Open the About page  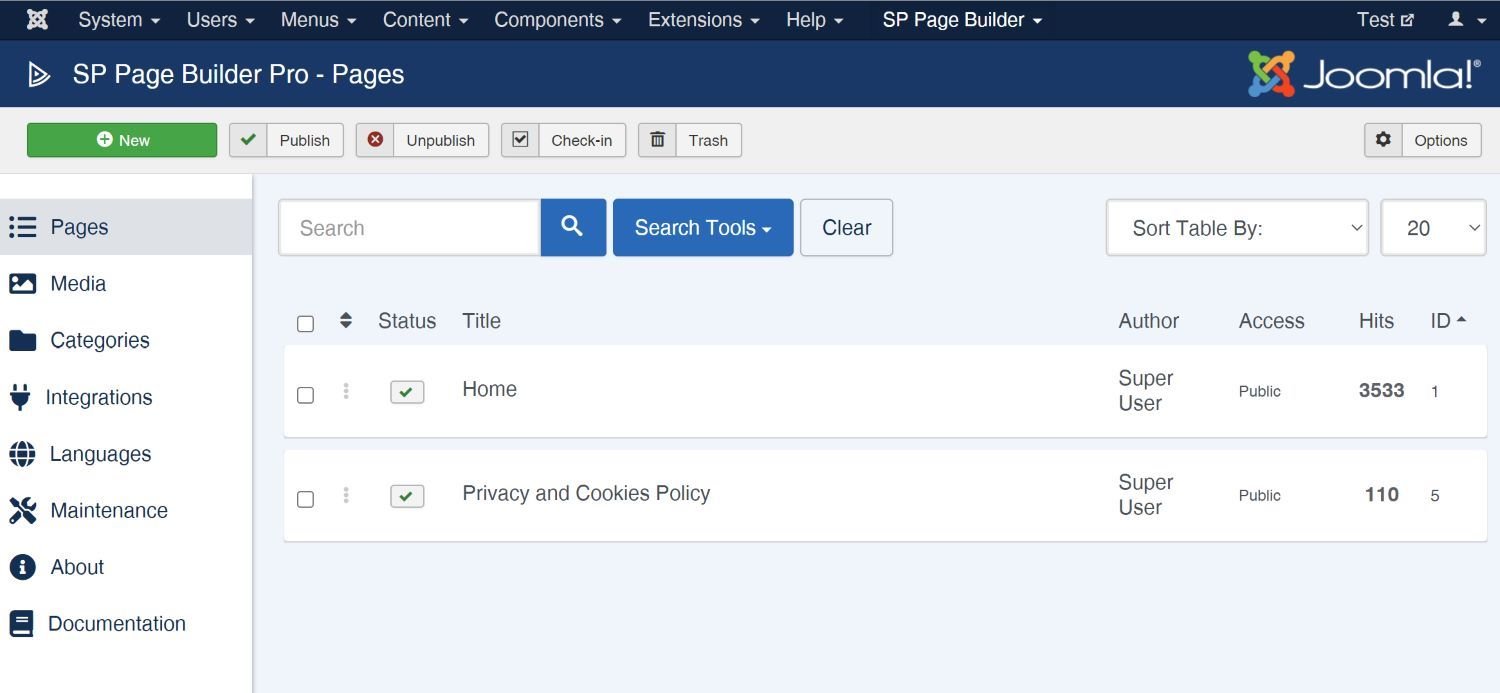pos(76,567)
